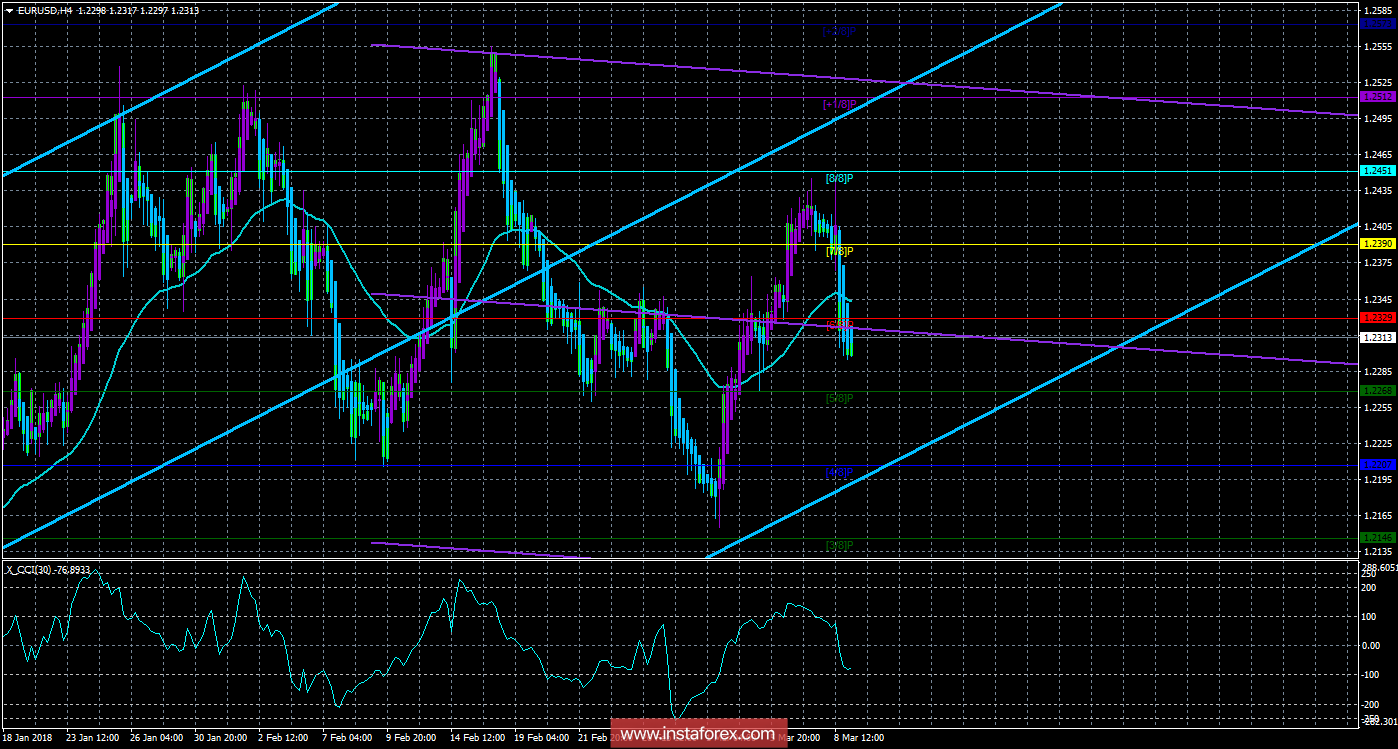The image size is (1398, 749).
Task: Select the [+1/8]P Murray level label
Action: click(839, 104)
